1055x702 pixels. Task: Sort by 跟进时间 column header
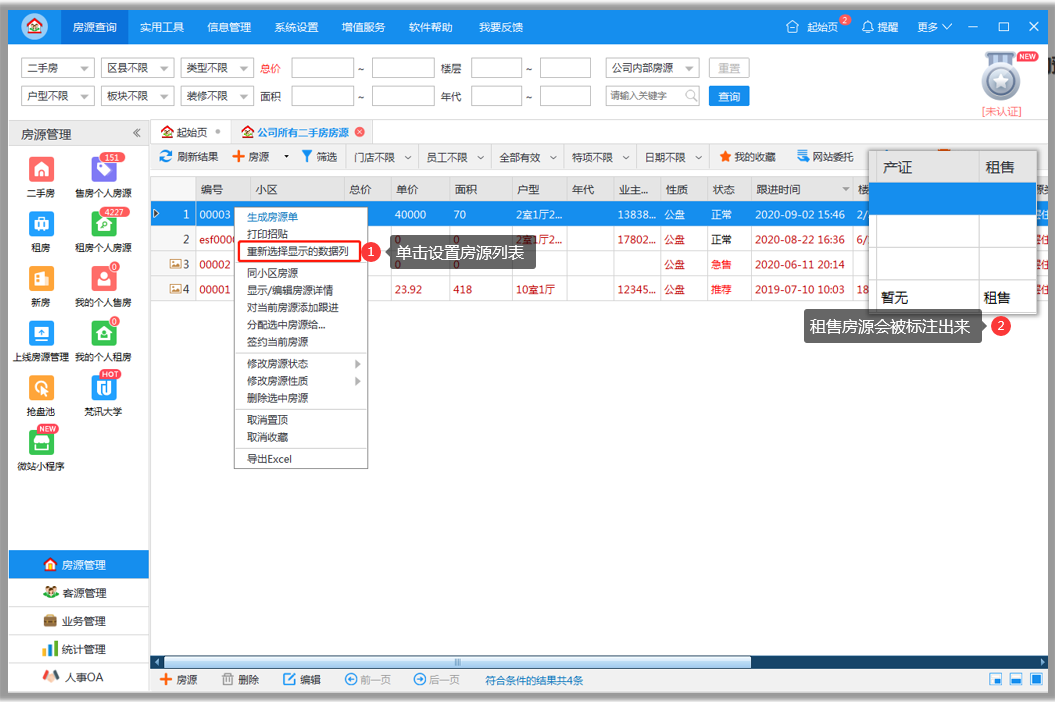pyautogui.click(x=801, y=189)
